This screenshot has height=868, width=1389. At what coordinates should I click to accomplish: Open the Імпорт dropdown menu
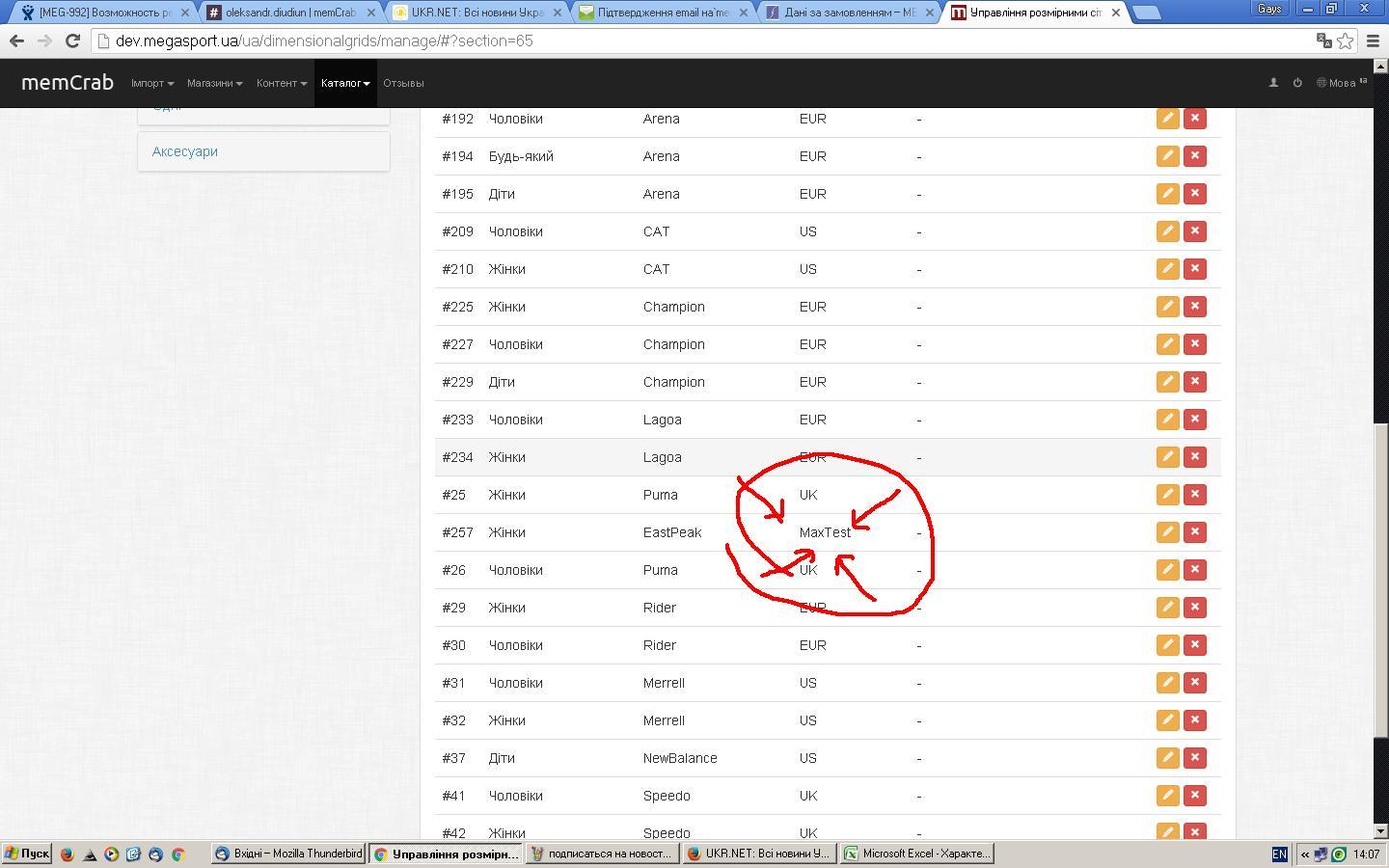coord(151,83)
